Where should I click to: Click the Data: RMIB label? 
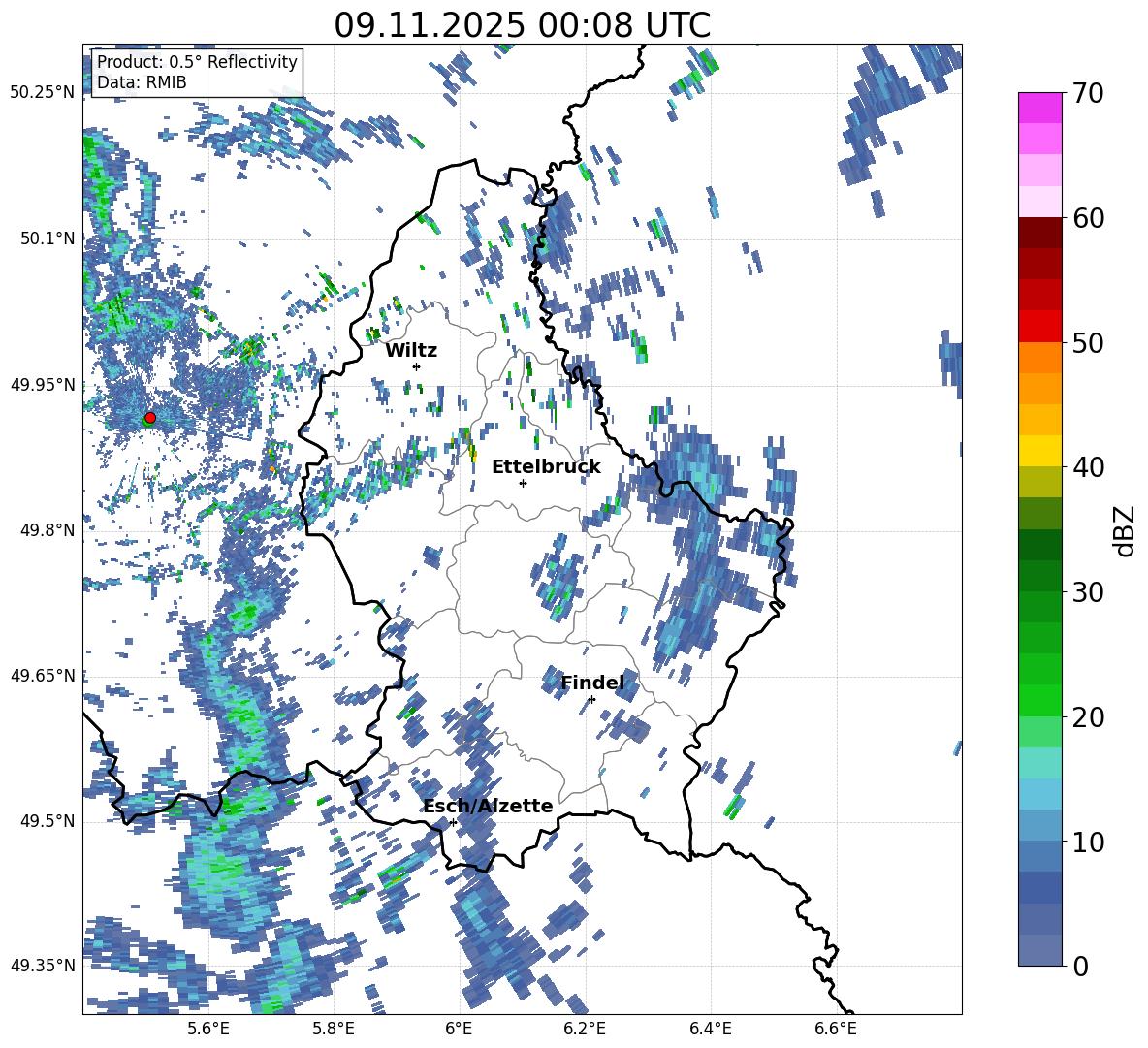click(x=142, y=82)
